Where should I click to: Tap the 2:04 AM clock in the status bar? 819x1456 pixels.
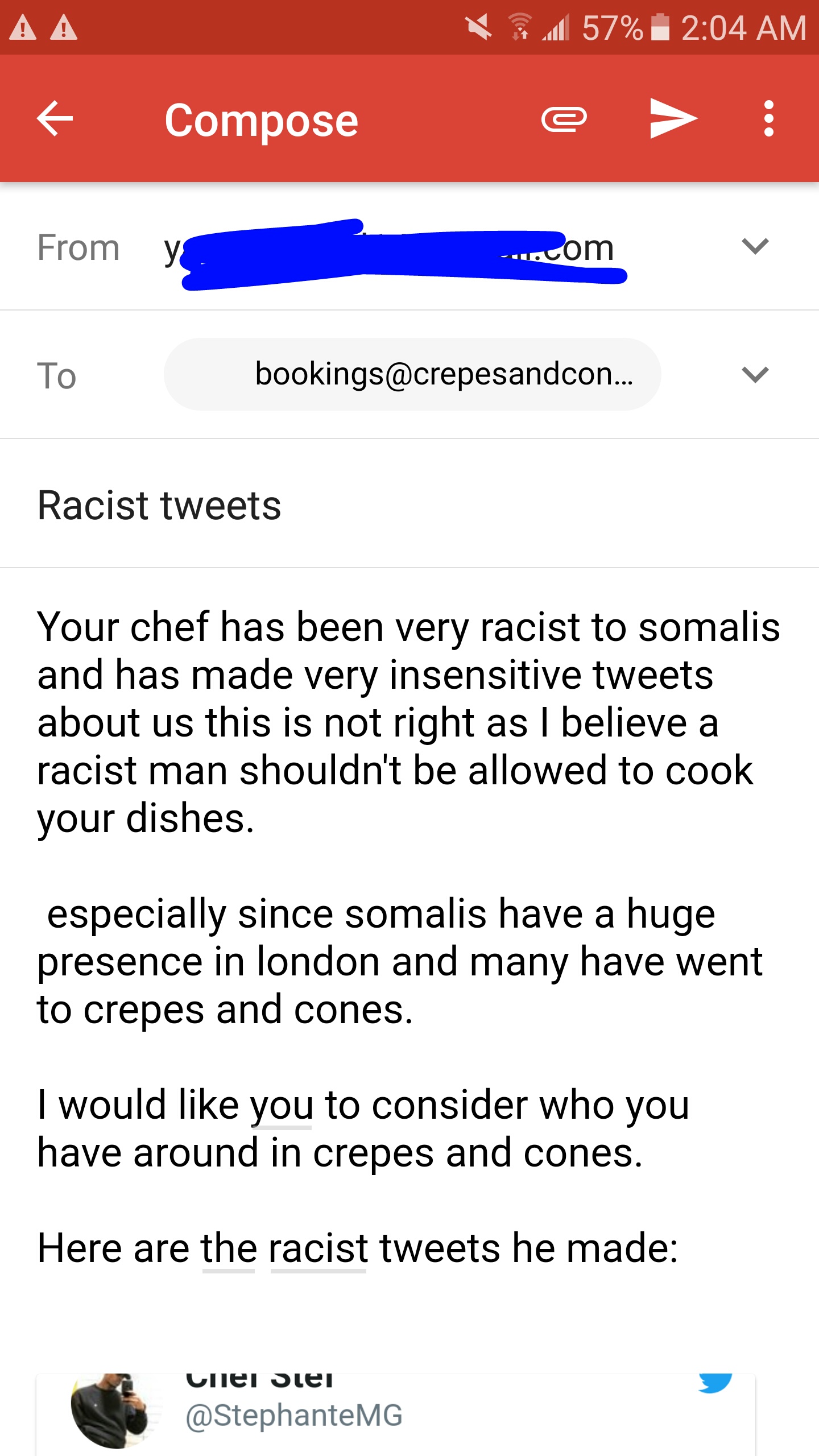tap(743, 28)
